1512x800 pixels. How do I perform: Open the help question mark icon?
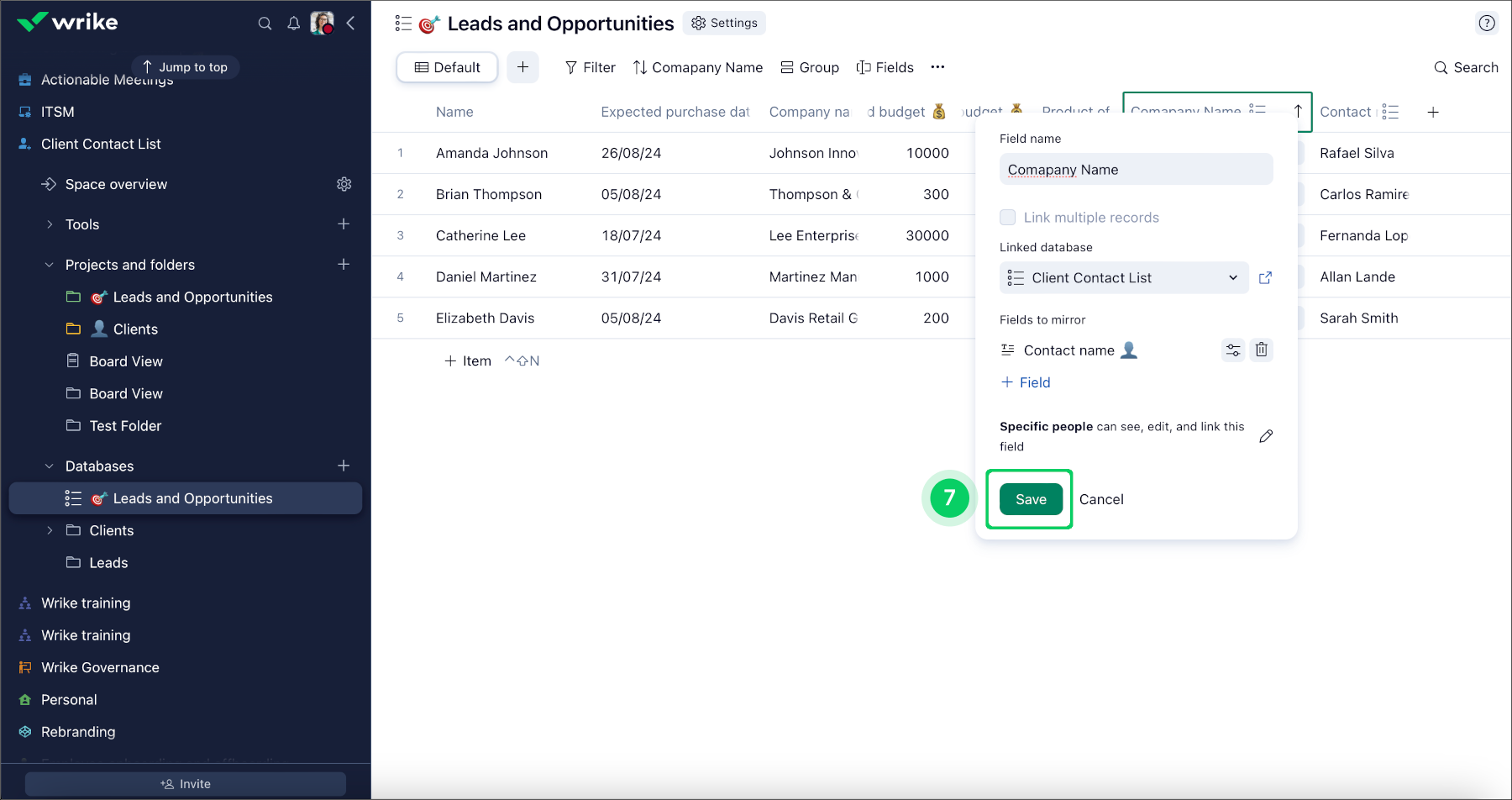click(1486, 24)
